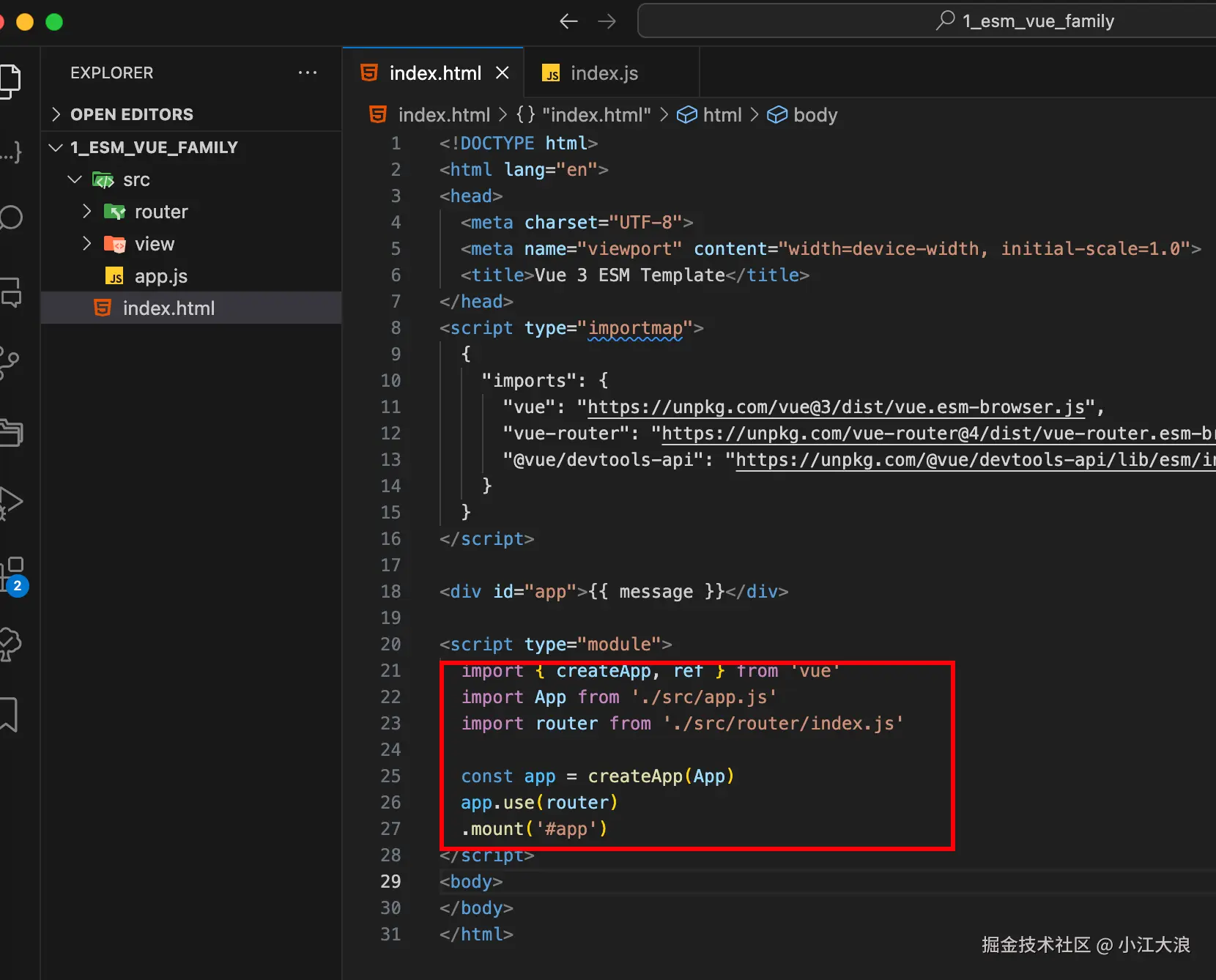This screenshot has width=1216, height=980.
Task: Click the router folder icon
Action: 114,212
